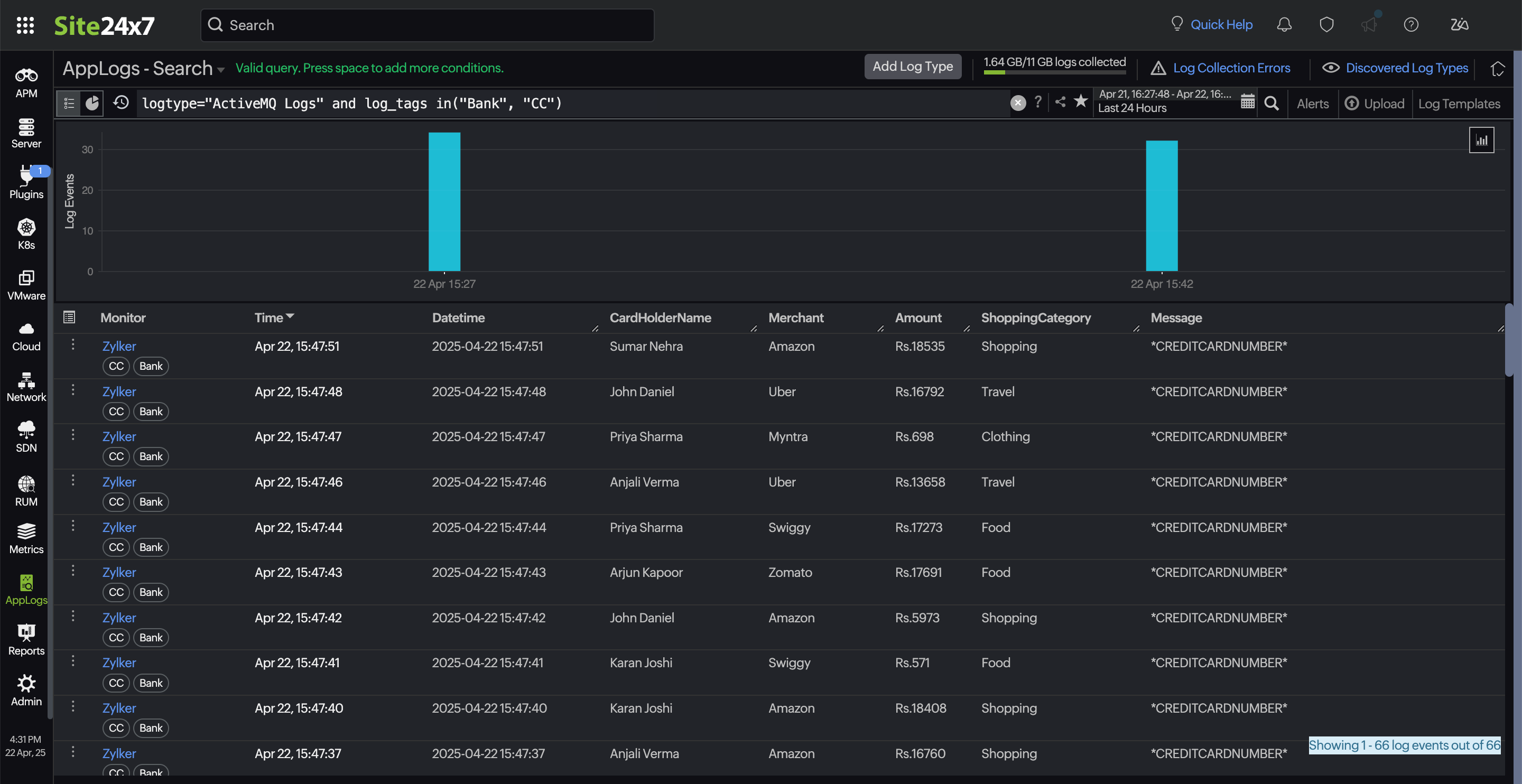Click the share query icon
Viewport: 1522px width, 784px height.
pos(1061,102)
